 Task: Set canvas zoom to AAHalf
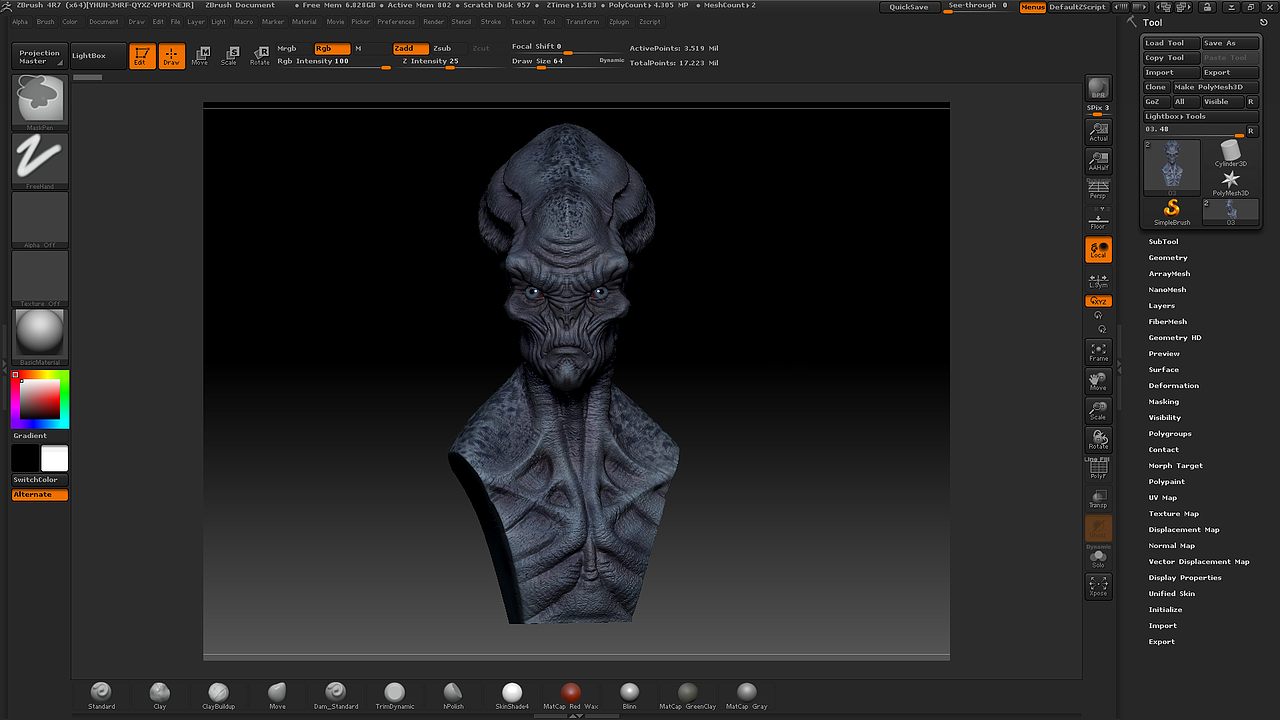(x=1099, y=160)
